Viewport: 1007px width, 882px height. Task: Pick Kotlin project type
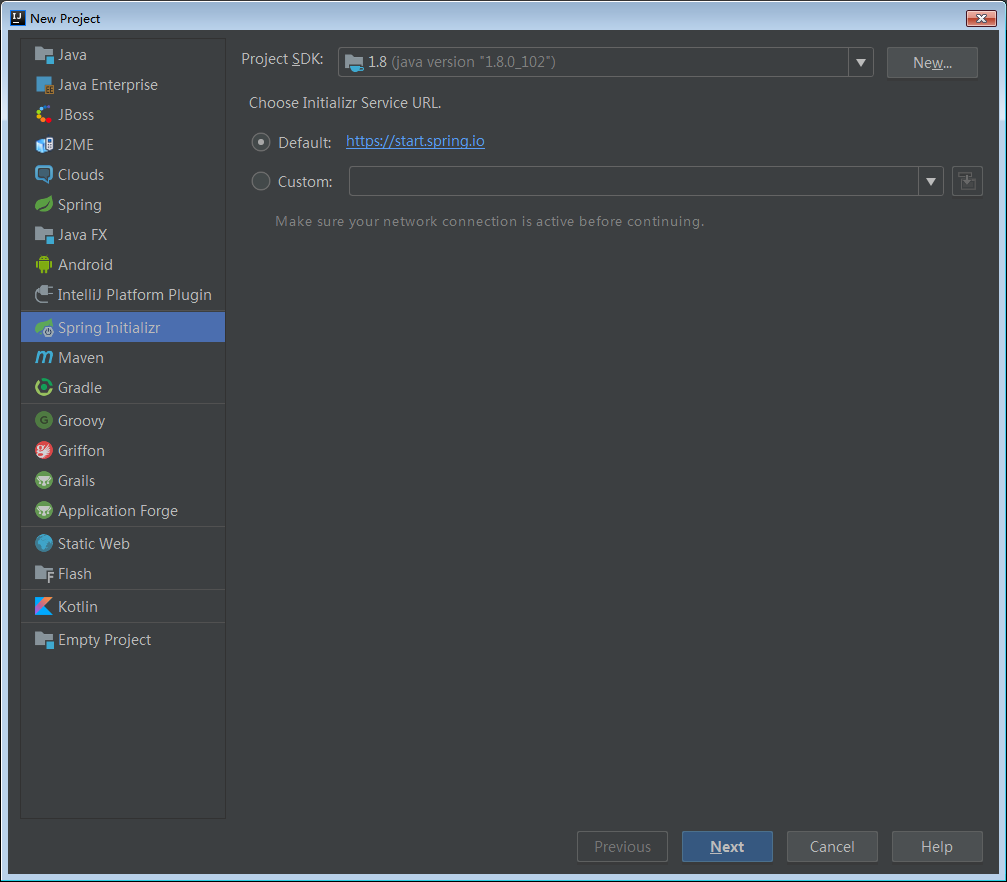pyautogui.click(x=123, y=606)
